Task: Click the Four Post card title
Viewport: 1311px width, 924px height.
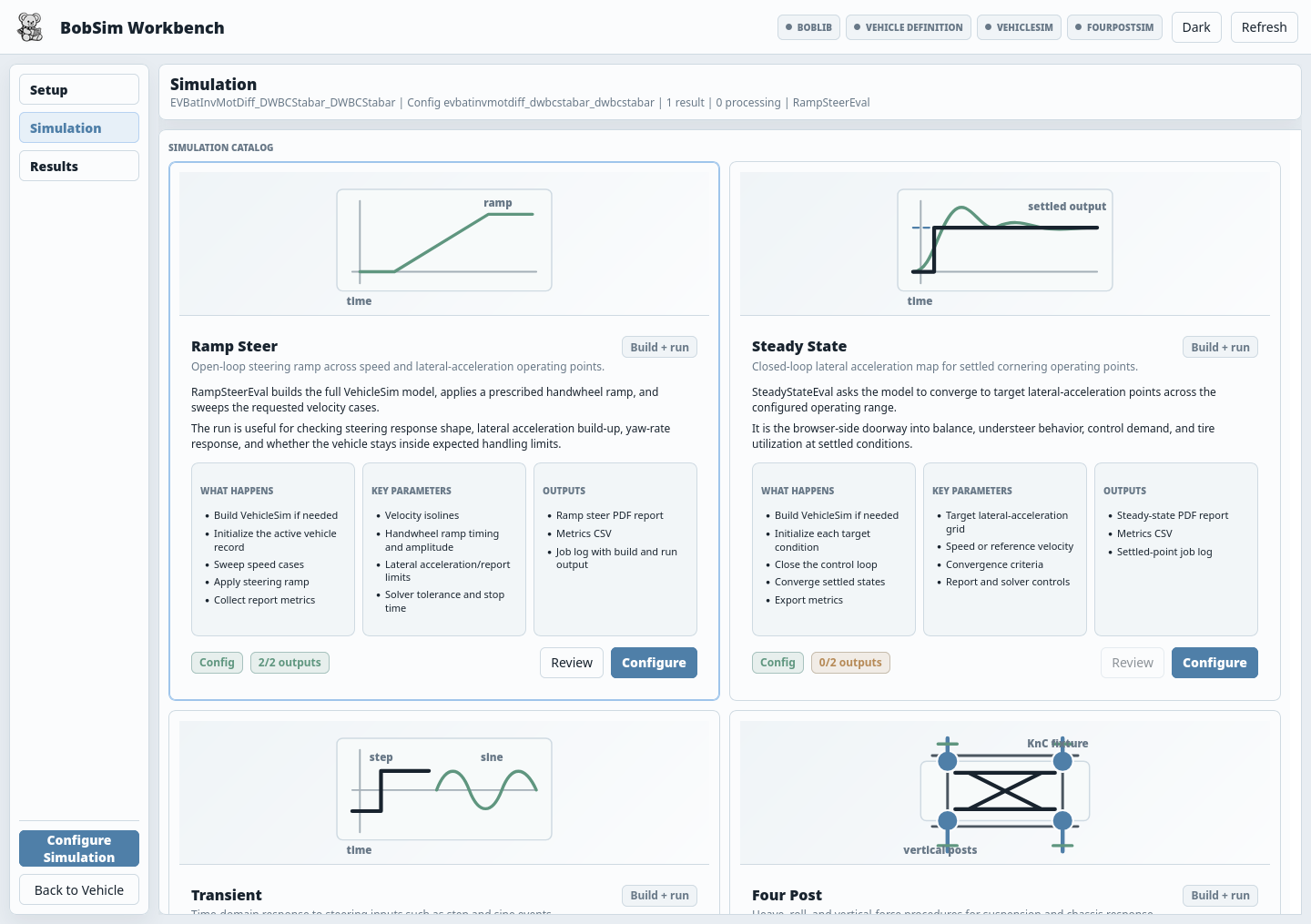Action: click(x=787, y=895)
